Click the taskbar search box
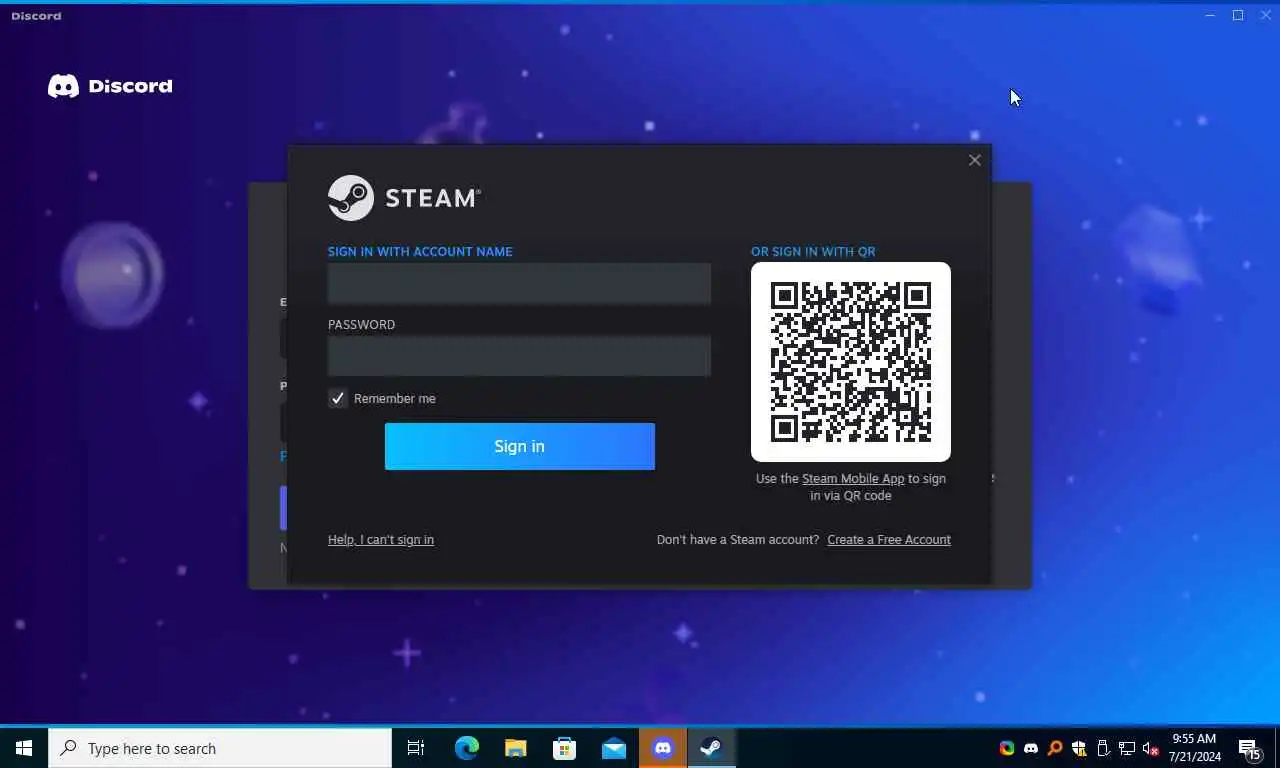The image size is (1280, 768). point(220,748)
